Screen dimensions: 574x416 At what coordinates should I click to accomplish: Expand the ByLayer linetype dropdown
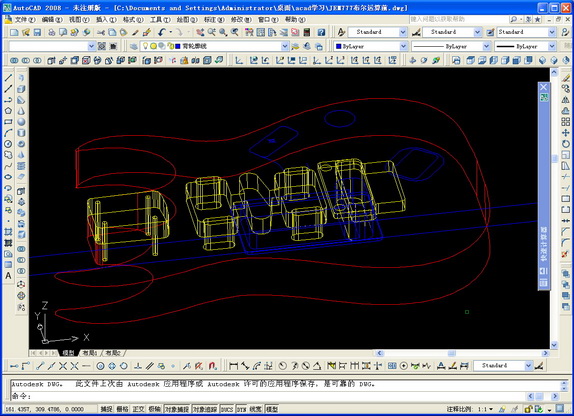[x=451, y=46]
